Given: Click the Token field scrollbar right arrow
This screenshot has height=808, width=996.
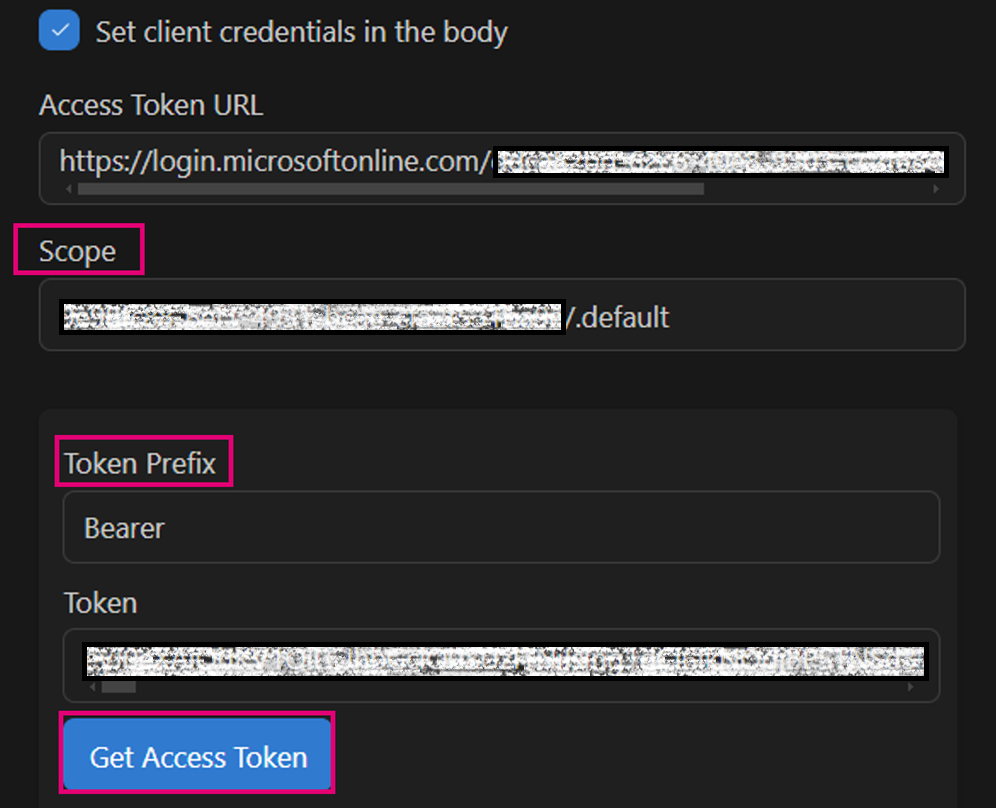Looking at the screenshot, I should click(x=911, y=688).
